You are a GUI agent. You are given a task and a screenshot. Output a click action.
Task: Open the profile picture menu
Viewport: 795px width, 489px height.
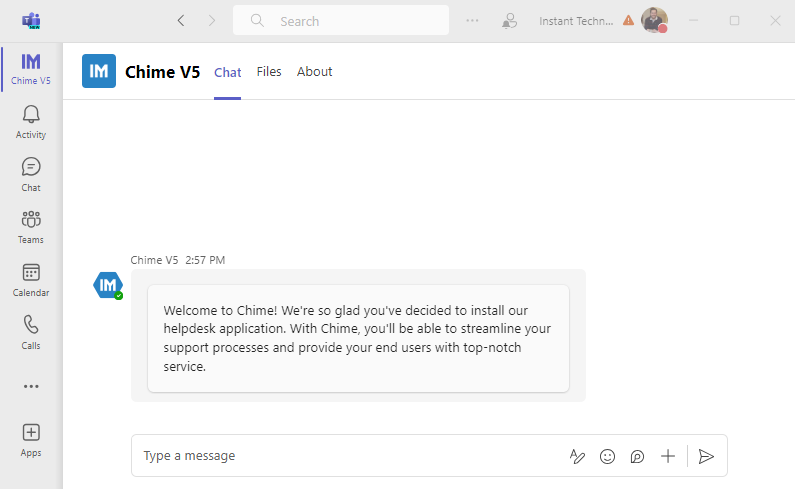[x=654, y=20]
